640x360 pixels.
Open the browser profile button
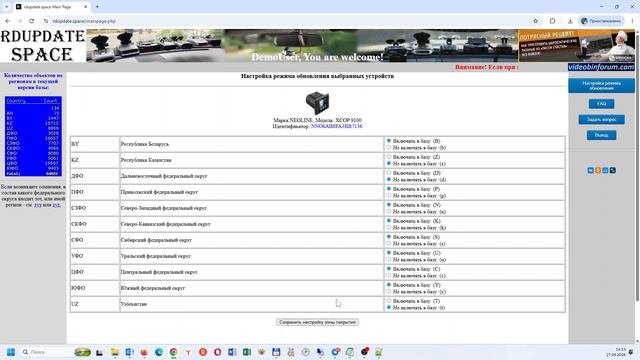[x=601, y=21]
